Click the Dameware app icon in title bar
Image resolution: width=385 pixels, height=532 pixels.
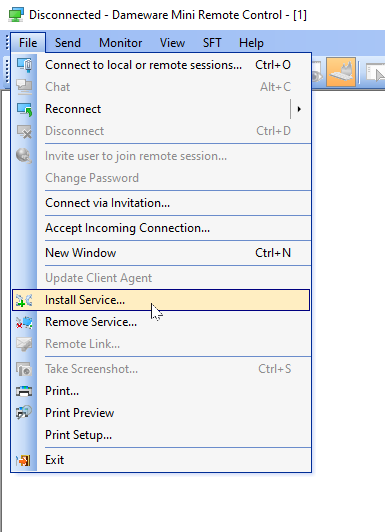coord(16,15)
